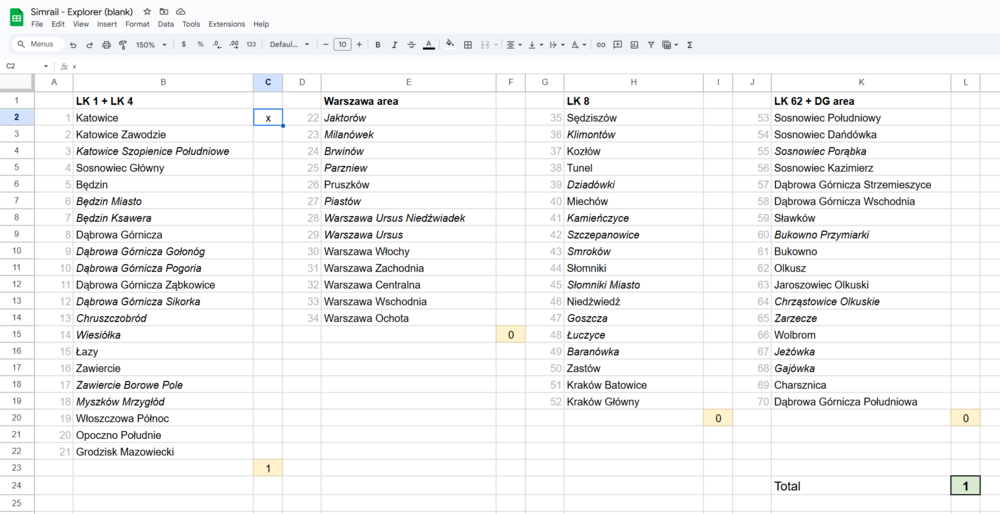Open the zoom 150% dropdown
1000x514 pixels.
(x=150, y=45)
